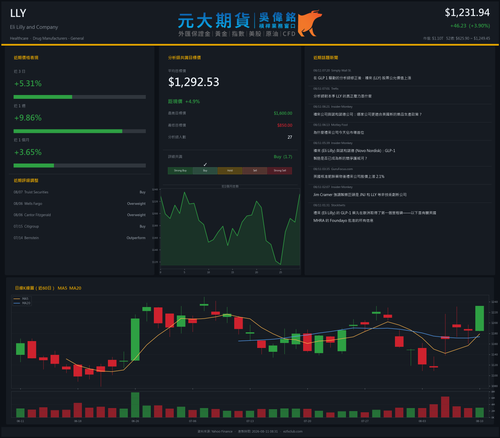
Task: Open the 08/06 Wells Fargo rating row
Action: pyautogui.click(x=80, y=204)
